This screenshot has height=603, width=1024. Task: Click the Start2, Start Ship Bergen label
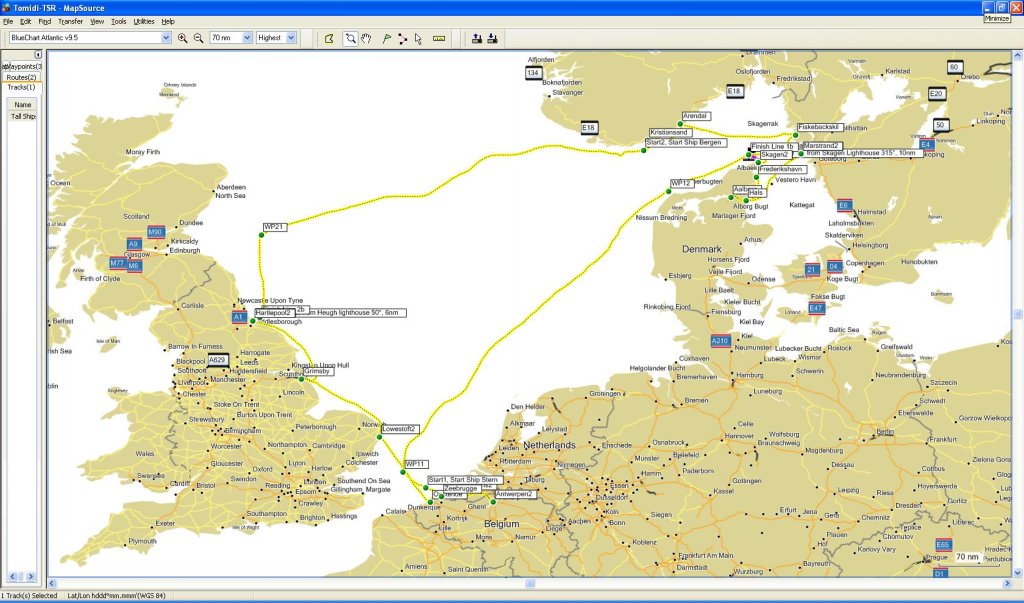[x=685, y=142]
